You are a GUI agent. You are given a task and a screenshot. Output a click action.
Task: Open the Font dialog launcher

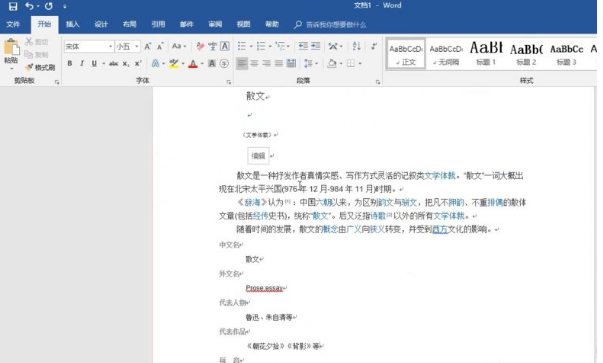click(228, 82)
